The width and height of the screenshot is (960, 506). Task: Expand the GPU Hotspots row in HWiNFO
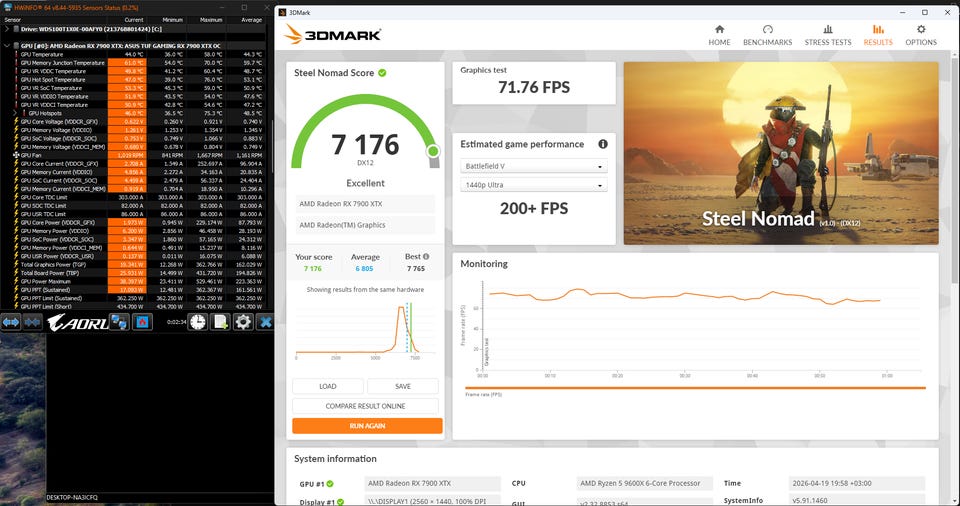(x=15, y=113)
